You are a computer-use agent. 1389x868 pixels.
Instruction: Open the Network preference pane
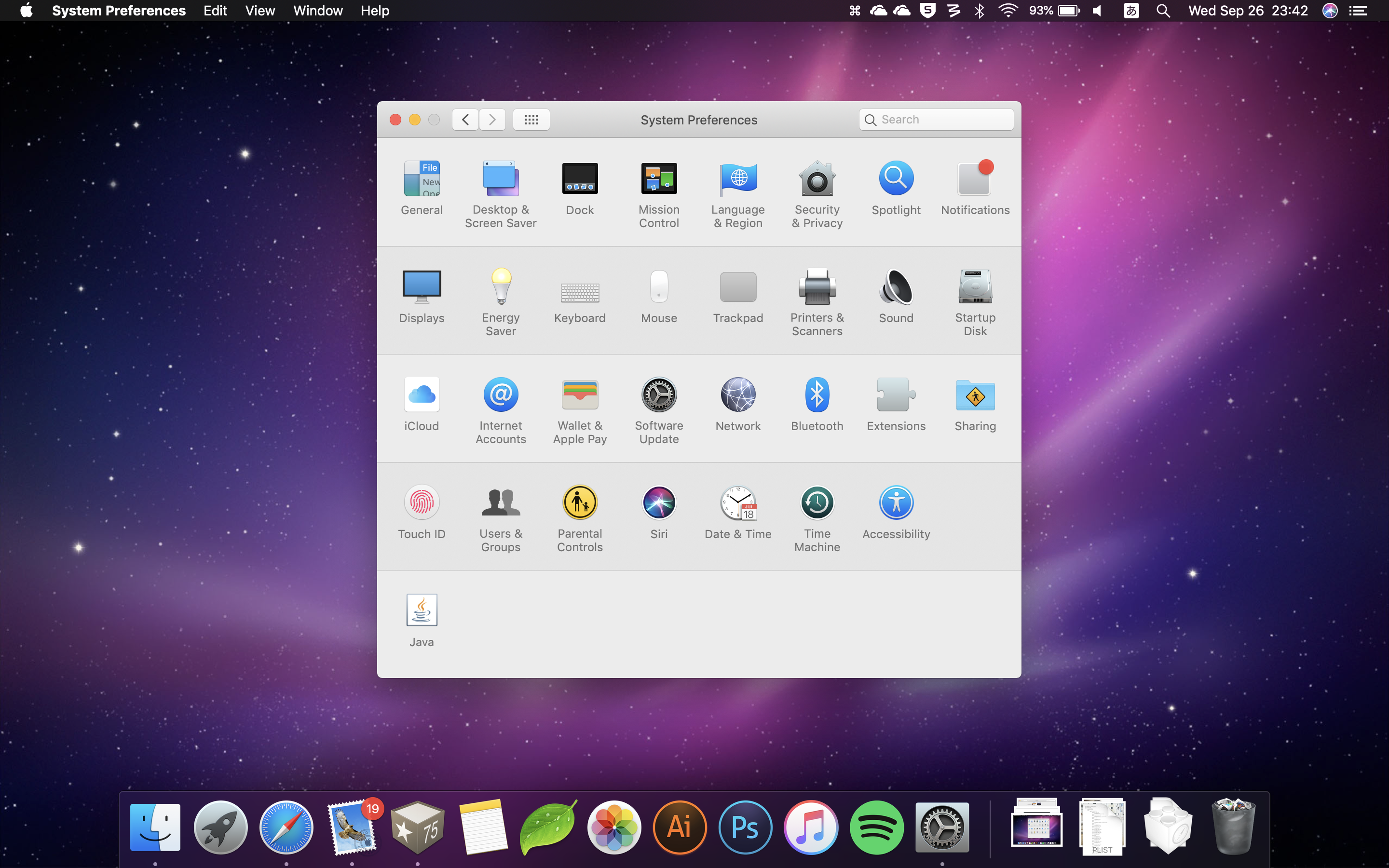[x=738, y=404]
